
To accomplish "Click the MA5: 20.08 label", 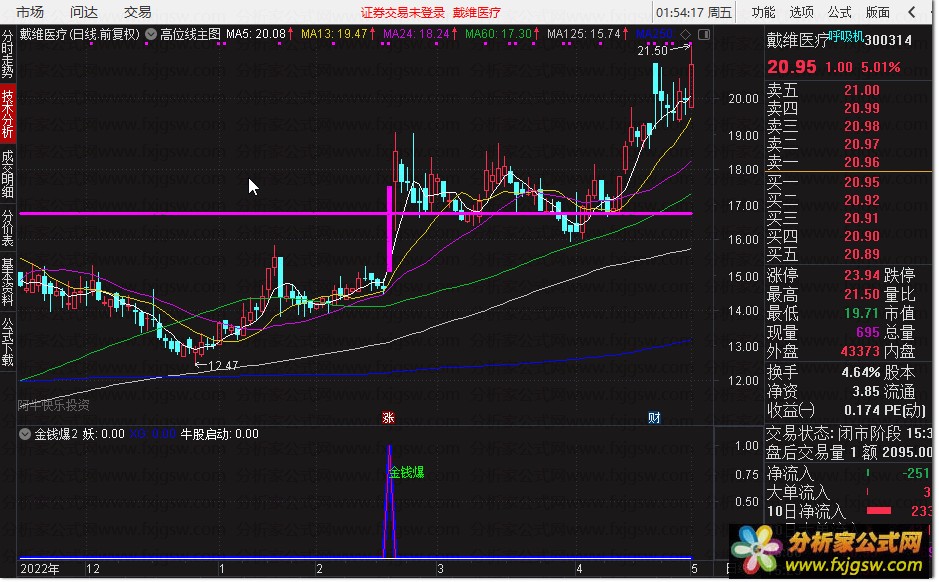I will pos(256,34).
